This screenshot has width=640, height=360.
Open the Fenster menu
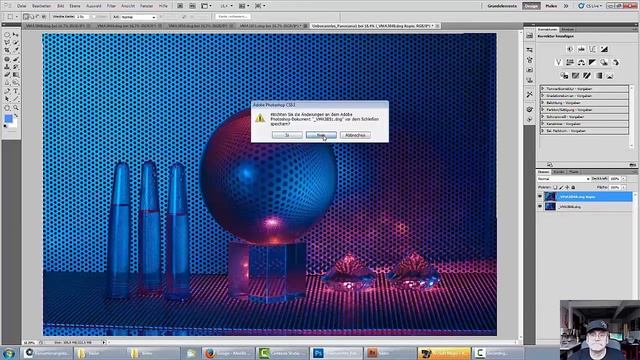click(x=146, y=6)
